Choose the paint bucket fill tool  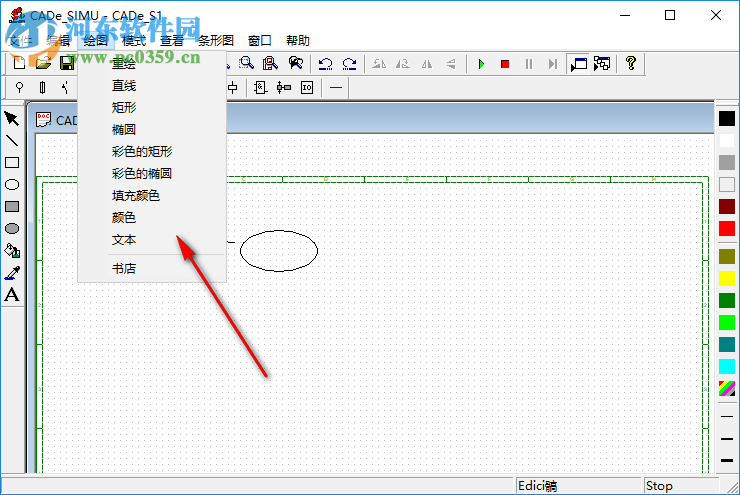pyautogui.click(x=12, y=251)
